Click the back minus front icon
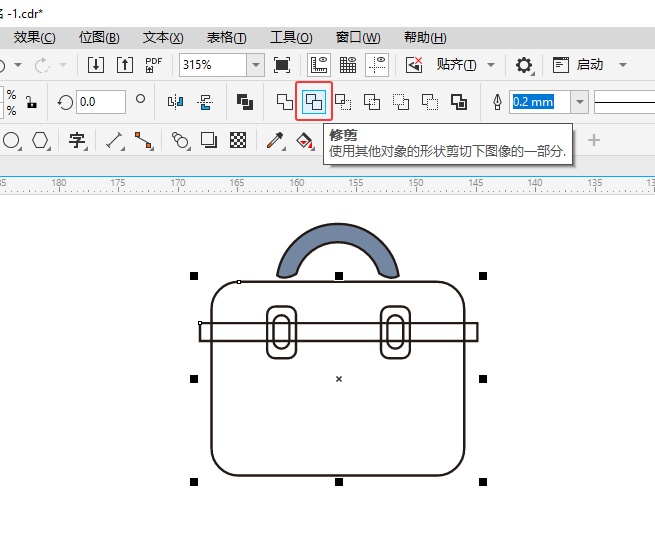This screenshot has height=538, width=655. 430,102
